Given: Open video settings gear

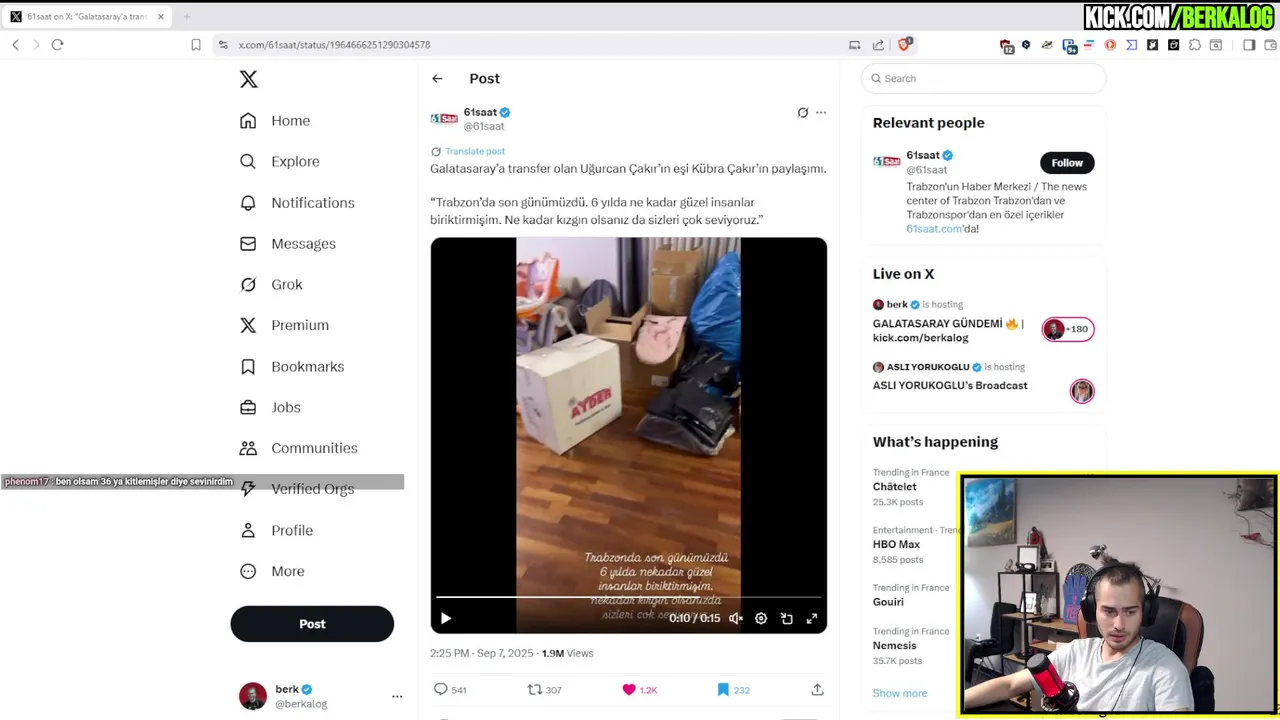Looking at the screenshot, I should point(761,619).
